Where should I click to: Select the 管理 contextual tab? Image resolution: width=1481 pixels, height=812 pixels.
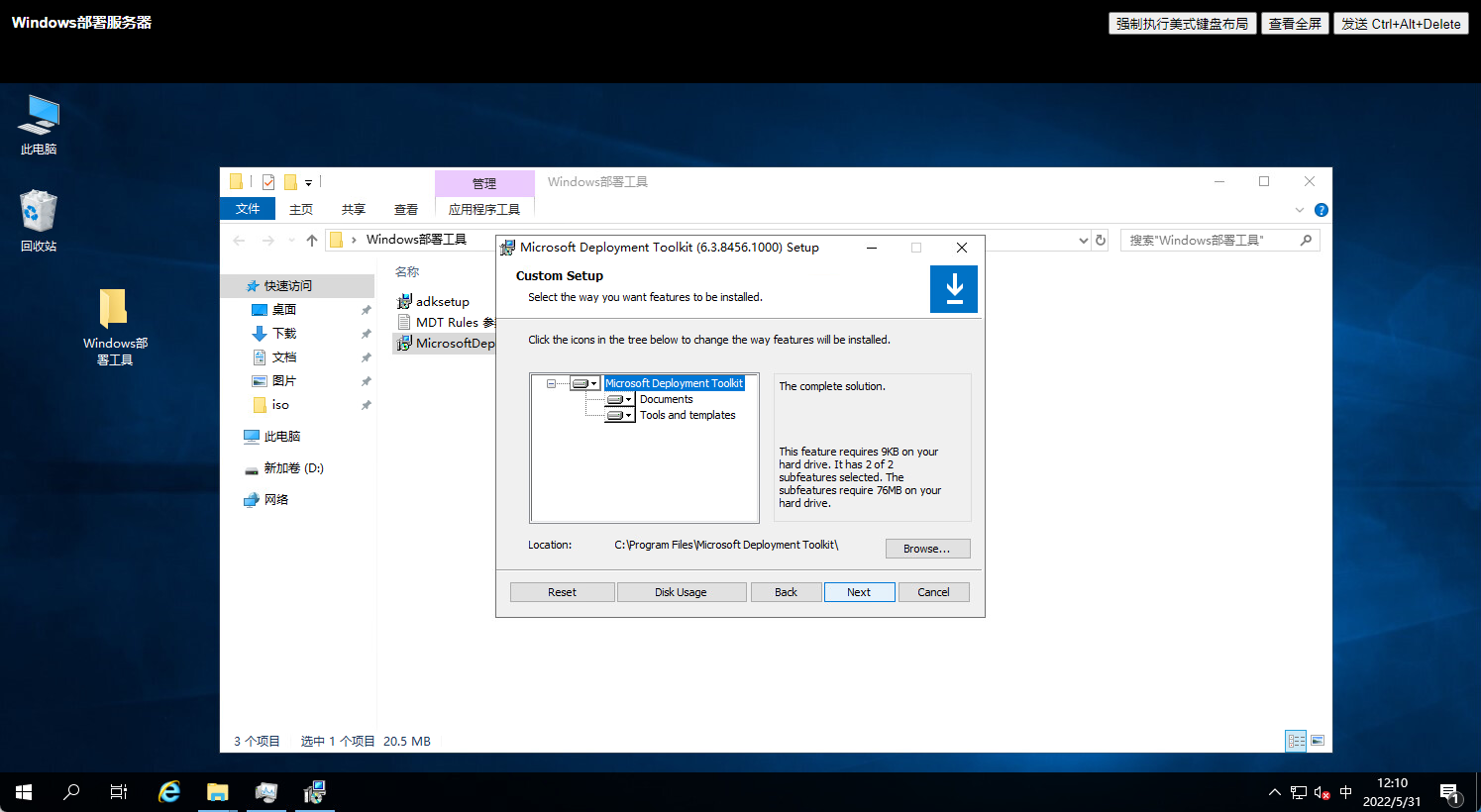(484, 183)
